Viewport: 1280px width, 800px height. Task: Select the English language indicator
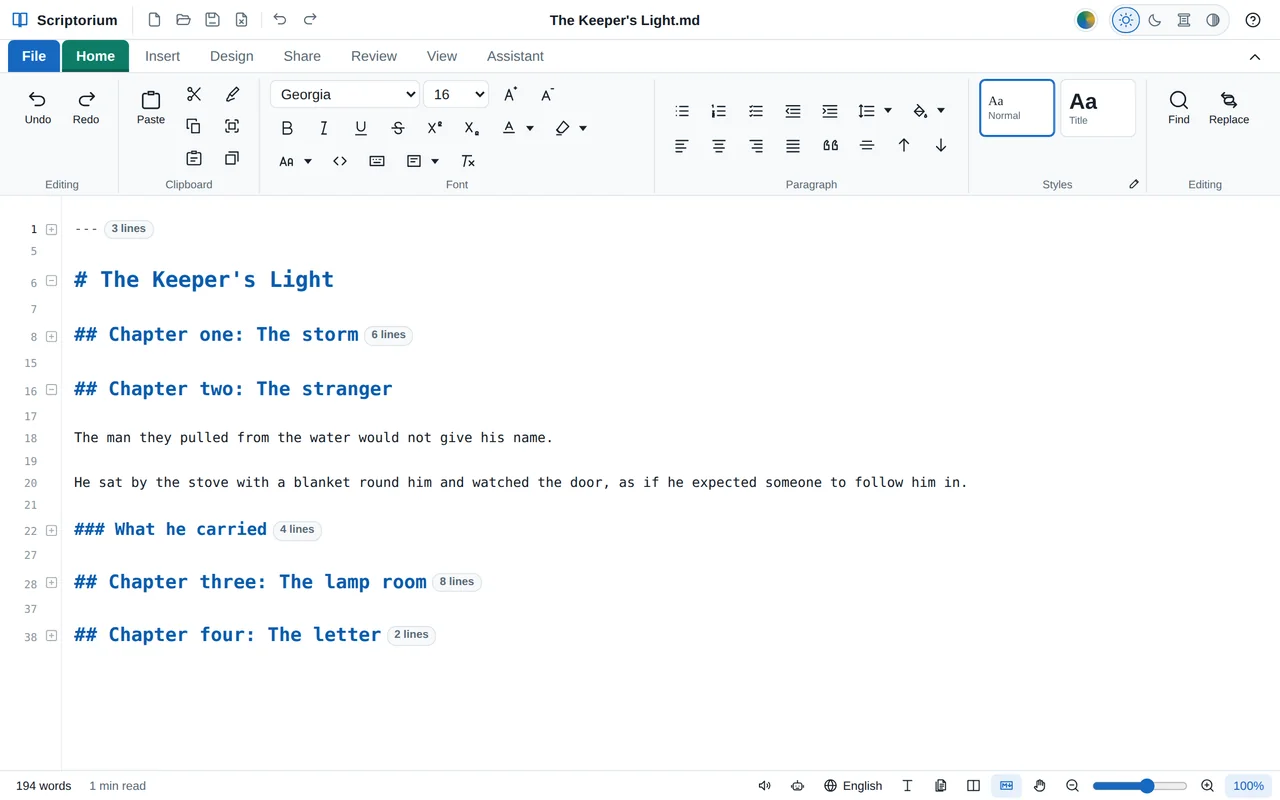(x=853, y=786)
